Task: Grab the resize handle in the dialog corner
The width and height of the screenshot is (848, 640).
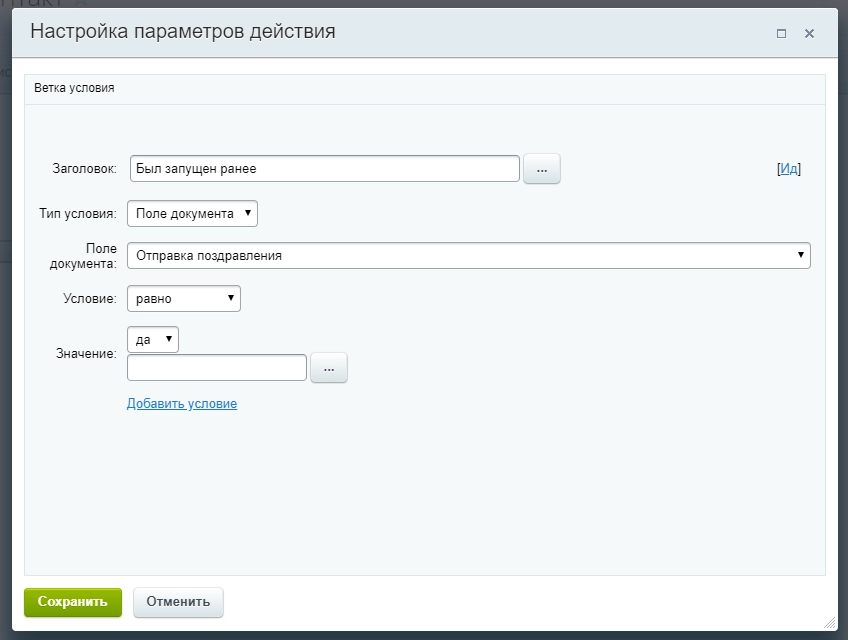Action: (829, 621)
